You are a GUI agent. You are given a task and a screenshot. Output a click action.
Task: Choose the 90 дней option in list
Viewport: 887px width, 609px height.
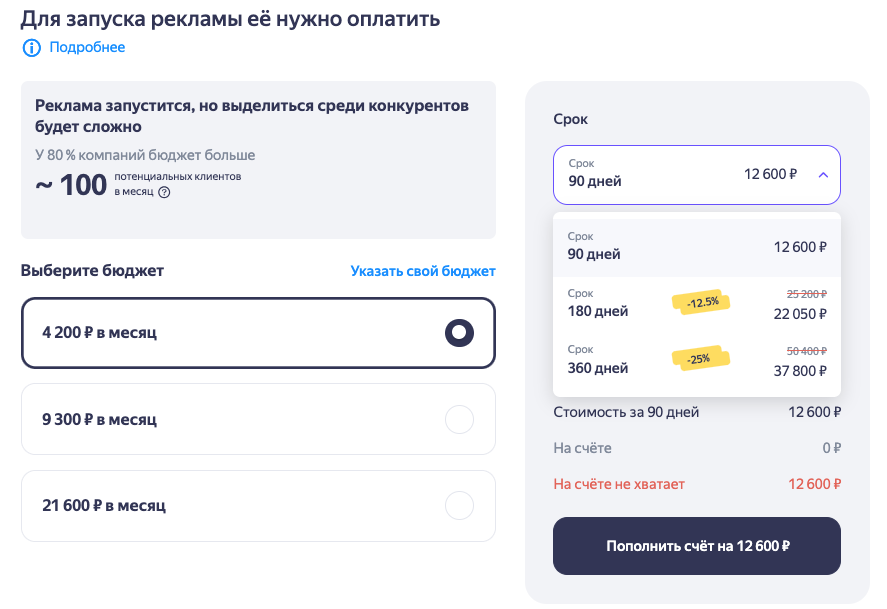[696, 247]
